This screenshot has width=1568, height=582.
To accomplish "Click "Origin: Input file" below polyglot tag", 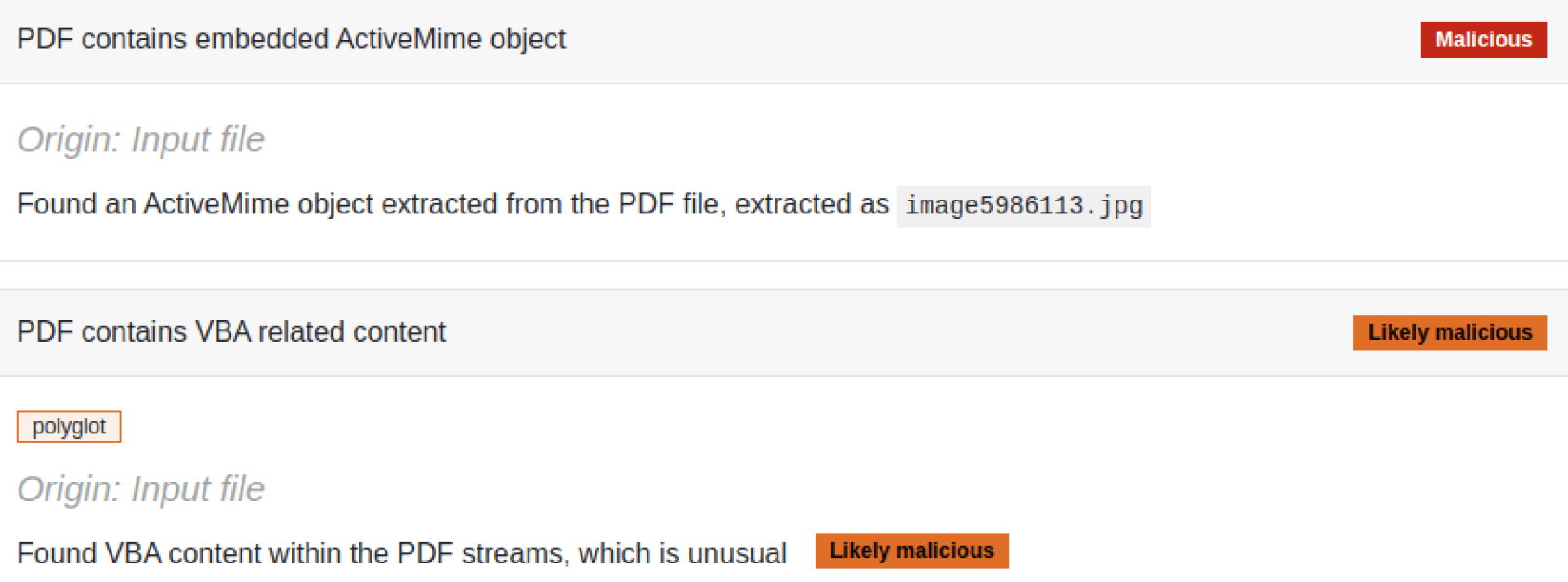I will [x=140, y=489].
